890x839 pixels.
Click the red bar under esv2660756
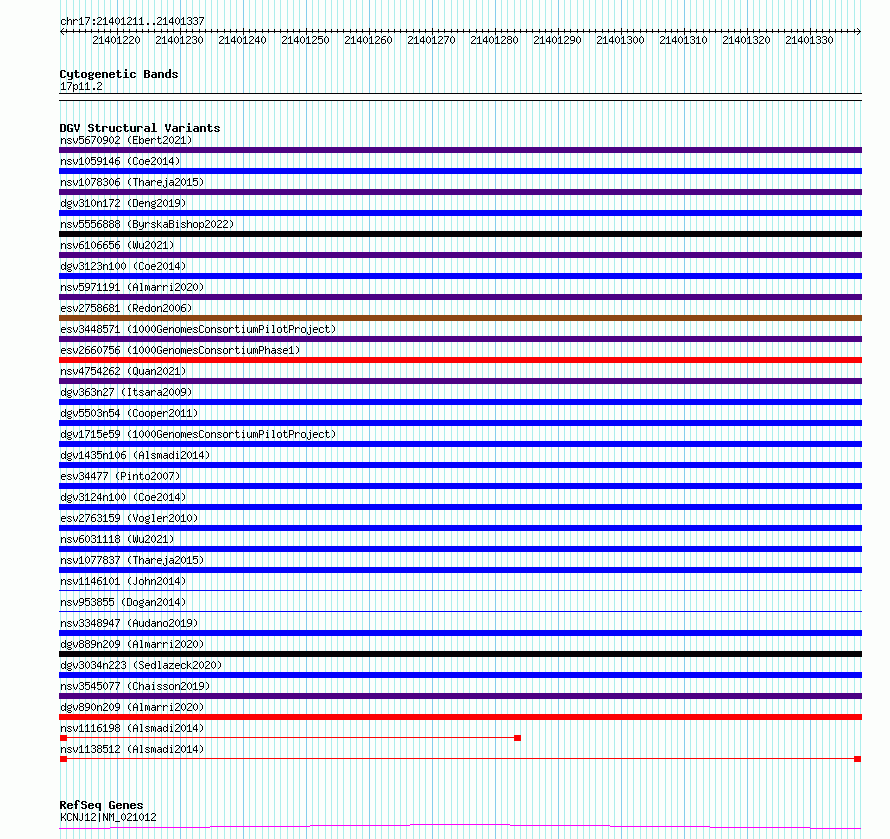click(460, 360)
